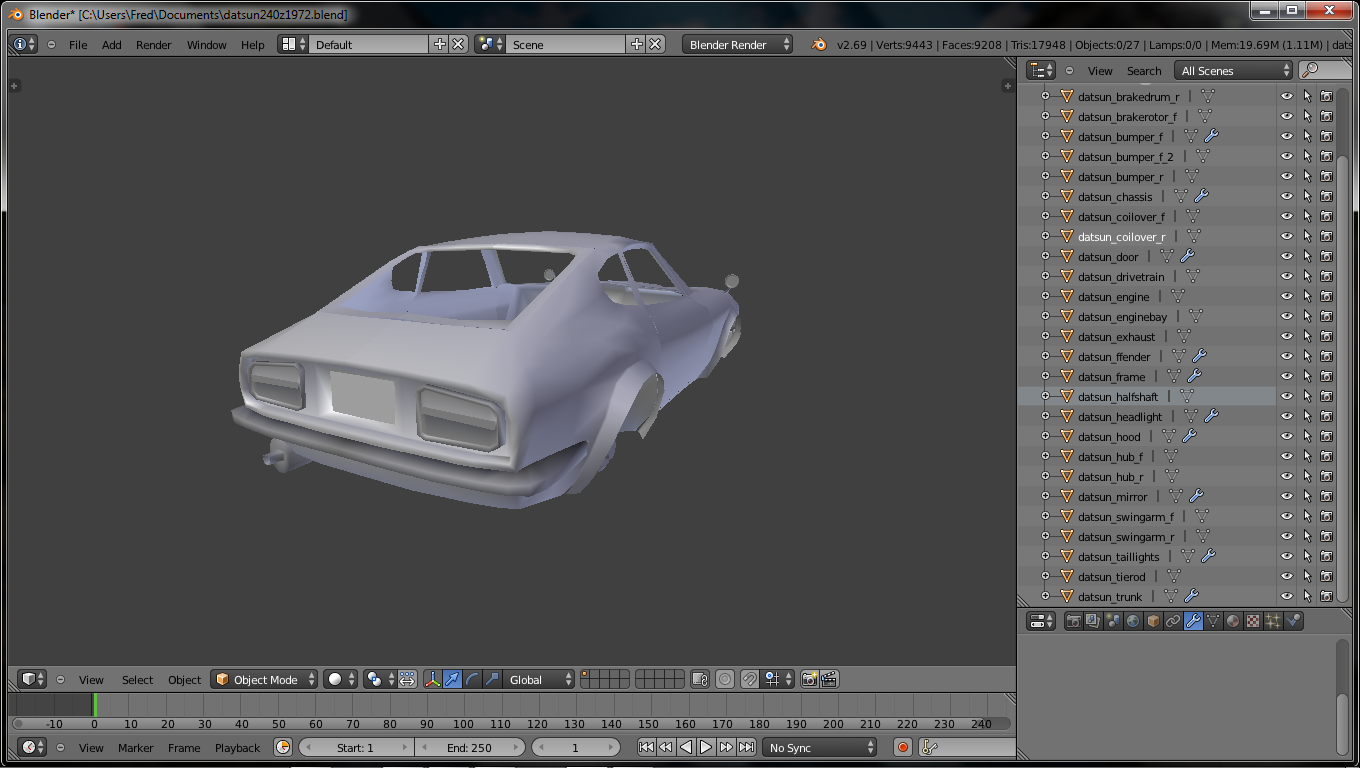Open the Render menu
Image resolution: width=1360 pixels, height=768 pixels.
tap(154, 45)
